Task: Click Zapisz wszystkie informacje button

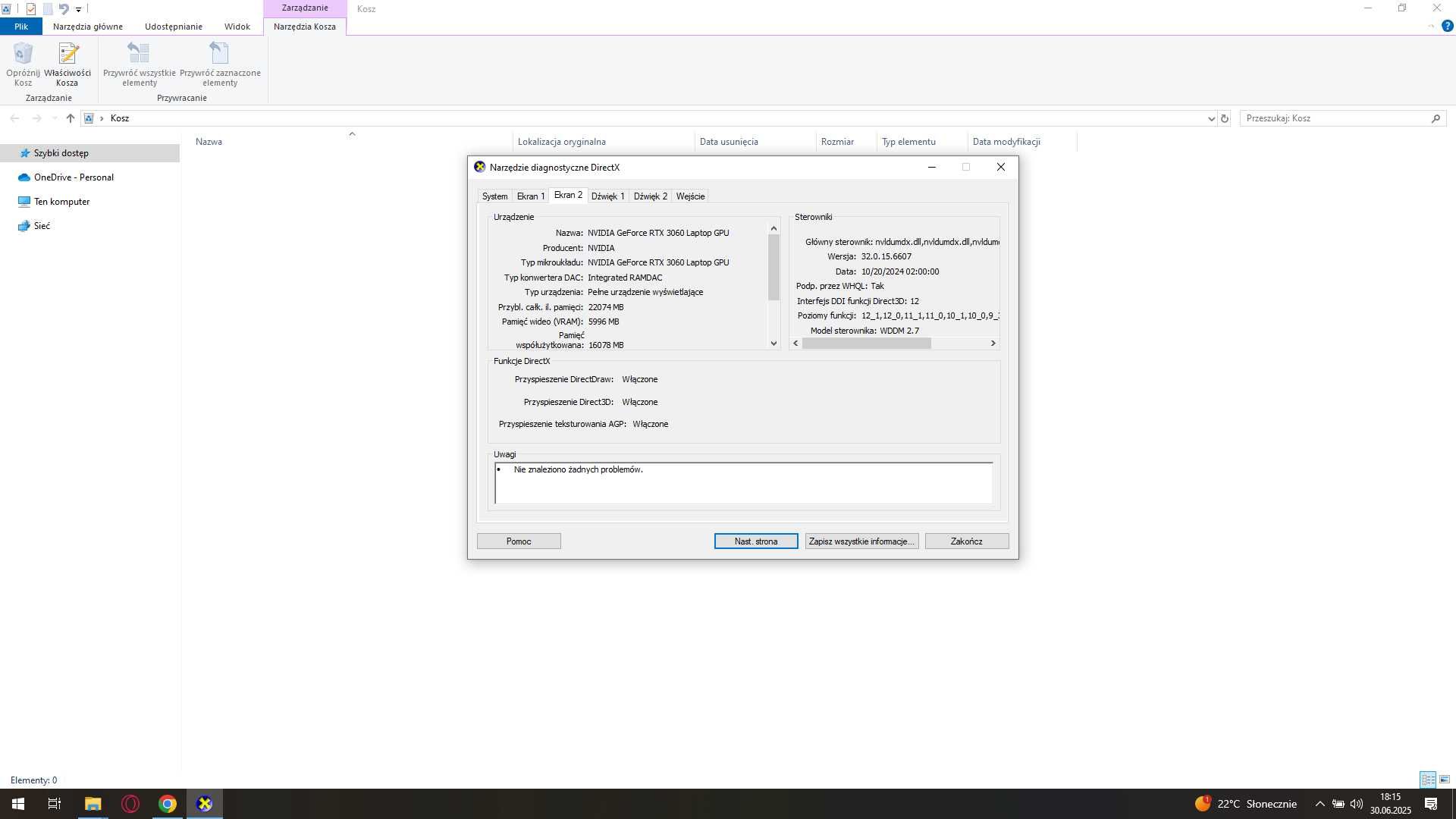Action: click(x=861, y=541)
